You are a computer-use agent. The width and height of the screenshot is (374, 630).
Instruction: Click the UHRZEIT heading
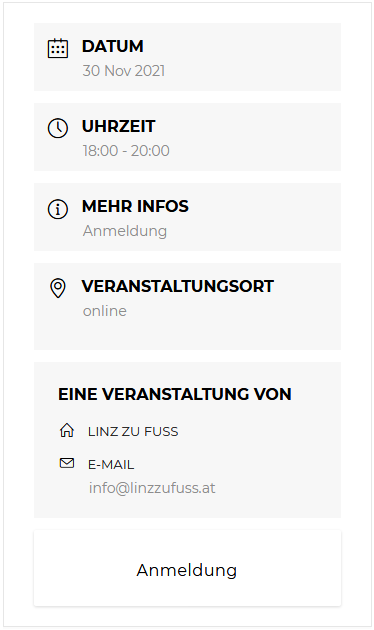119,126
